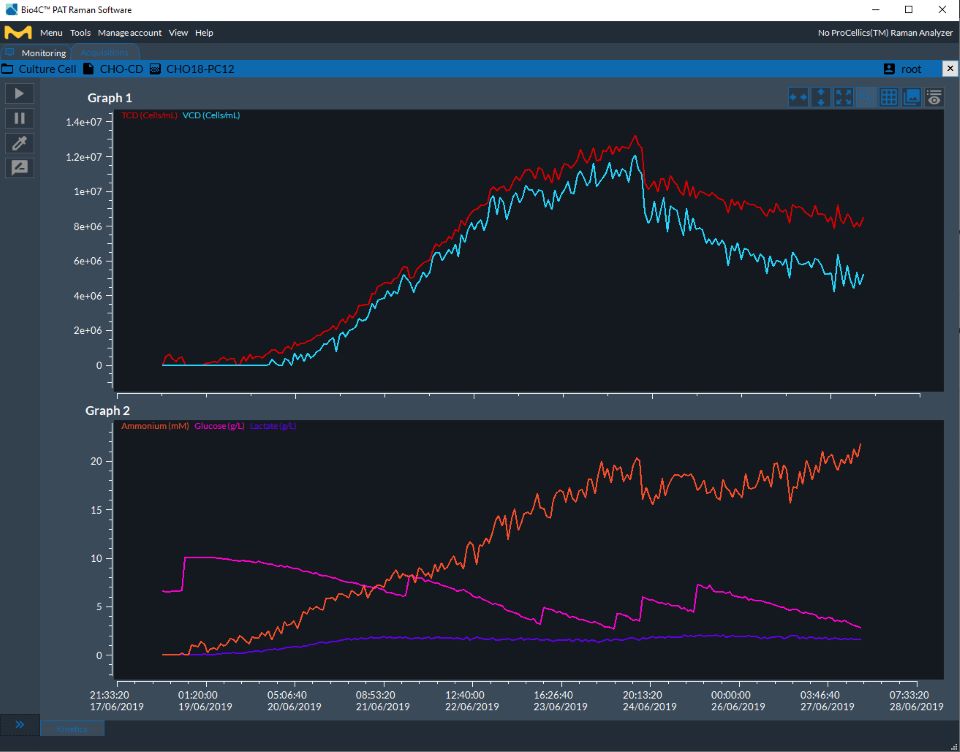Screen dimensions: 960x752
Task: Click the export chart icon above Graph 1
Action: pos(913,97)
